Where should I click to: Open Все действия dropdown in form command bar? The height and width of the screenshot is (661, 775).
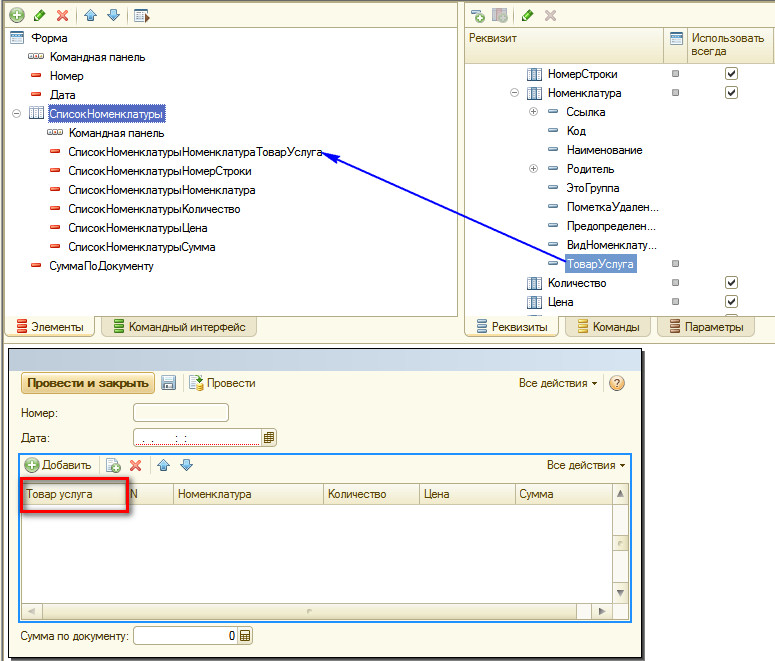[558, 383]
